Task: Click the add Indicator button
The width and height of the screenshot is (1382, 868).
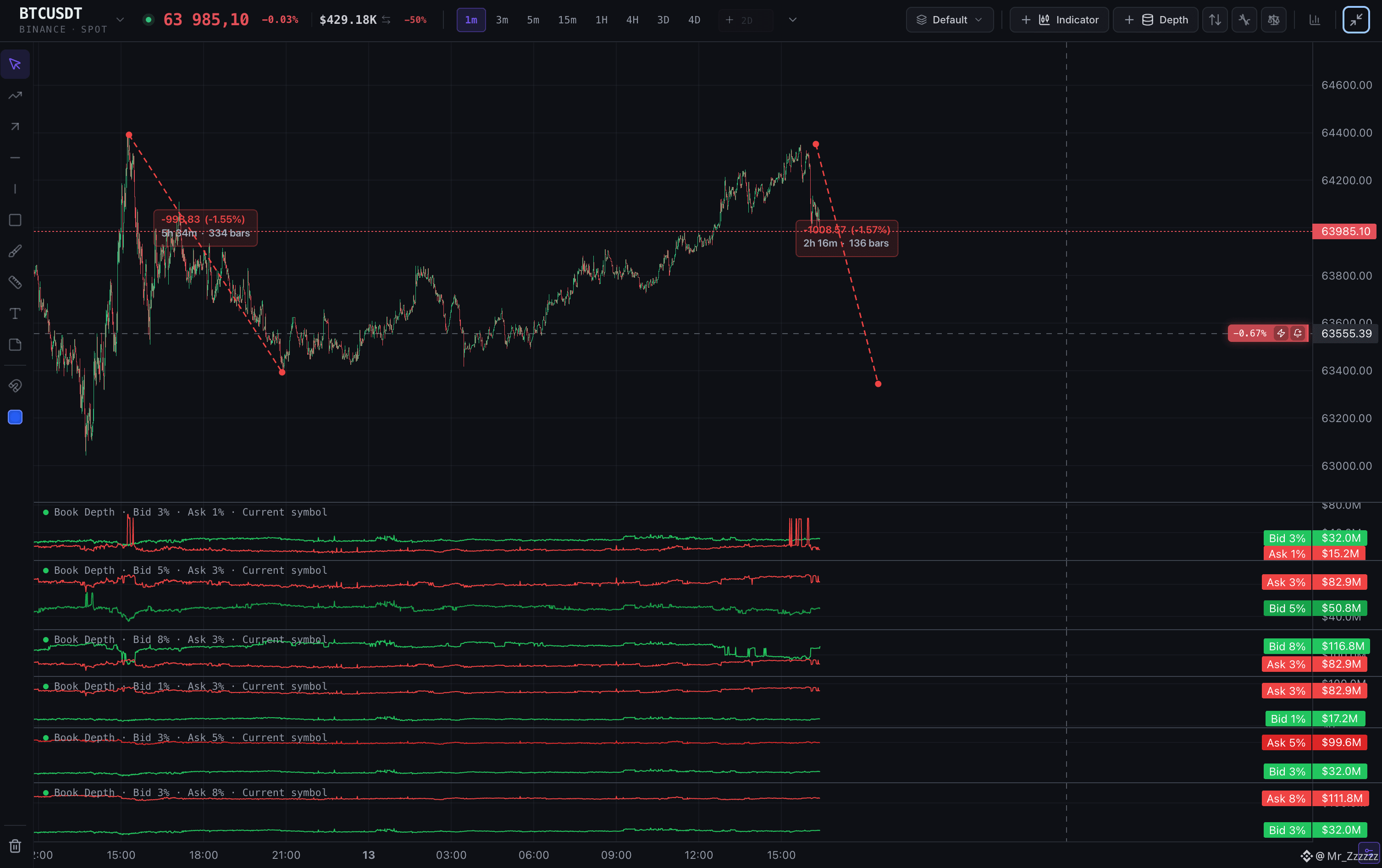Action: pos(1059,20)
